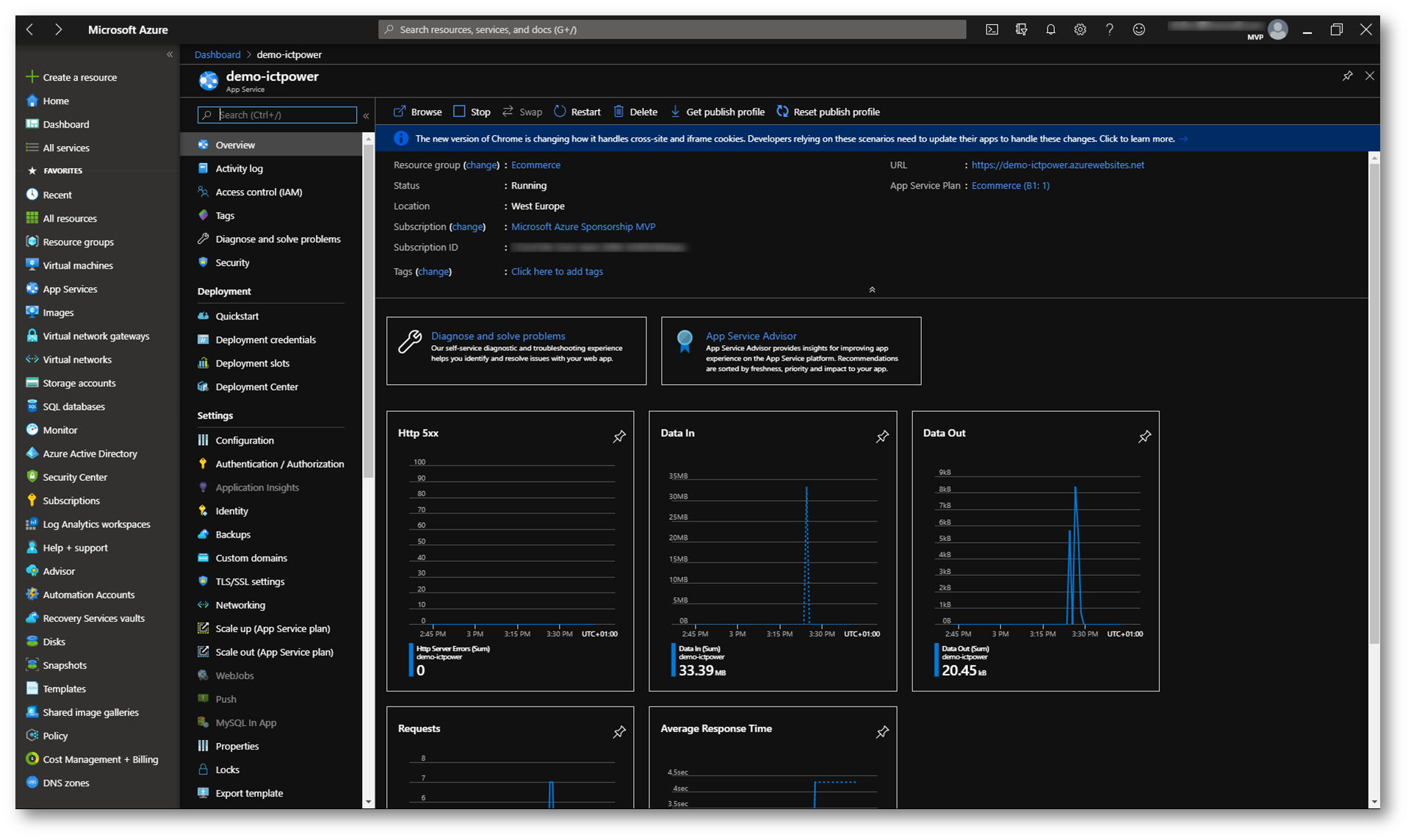Go back with the browser arrow

30,29
